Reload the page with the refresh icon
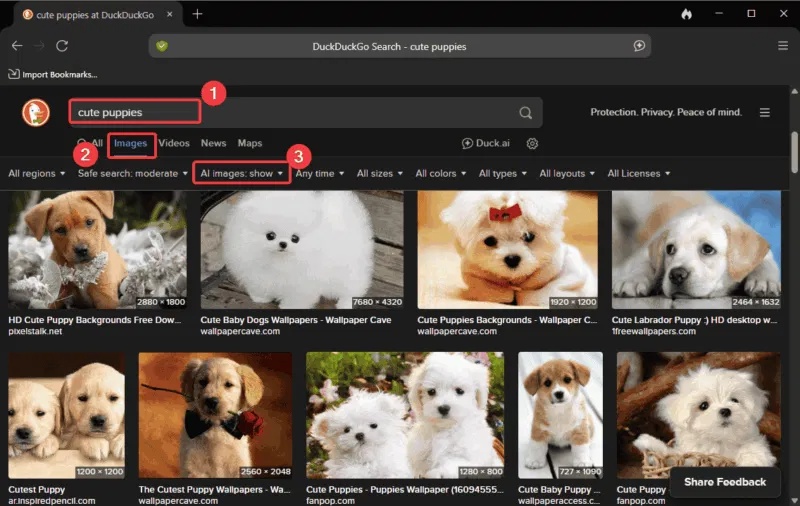 click(x=62, y=46)
